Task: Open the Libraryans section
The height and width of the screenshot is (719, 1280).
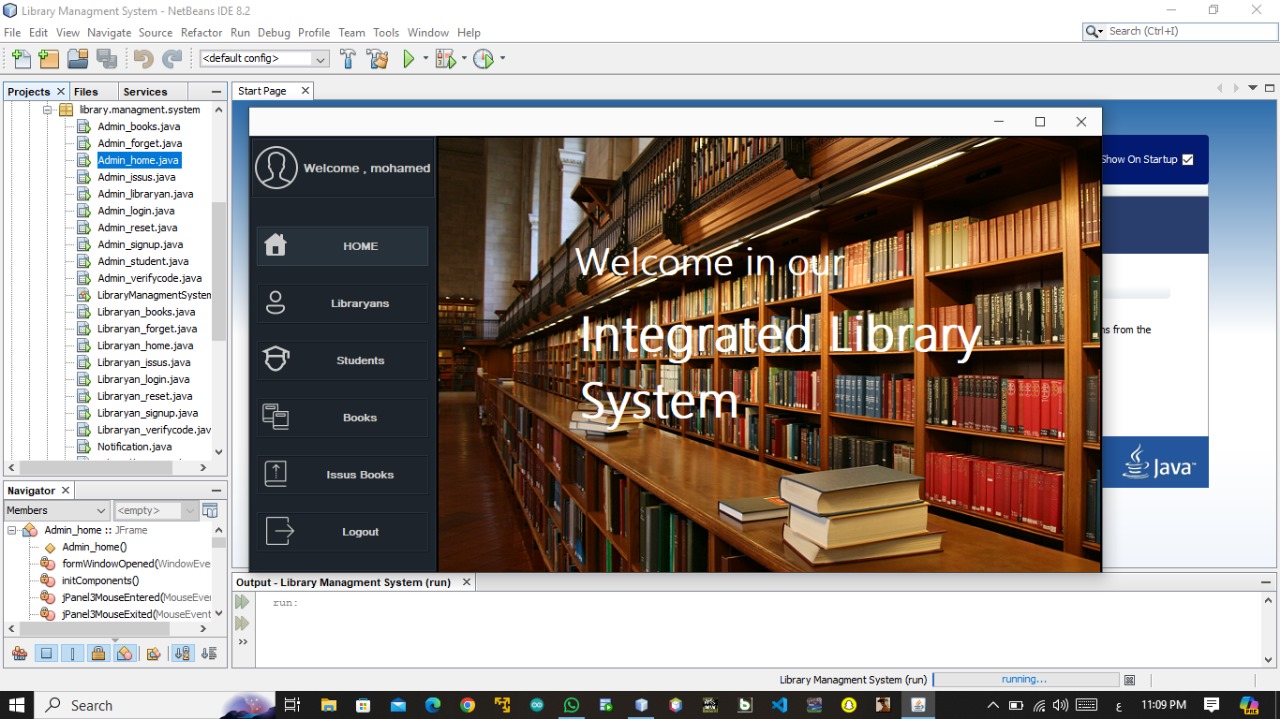Action: pyautogui.click(x=342, y=303)
